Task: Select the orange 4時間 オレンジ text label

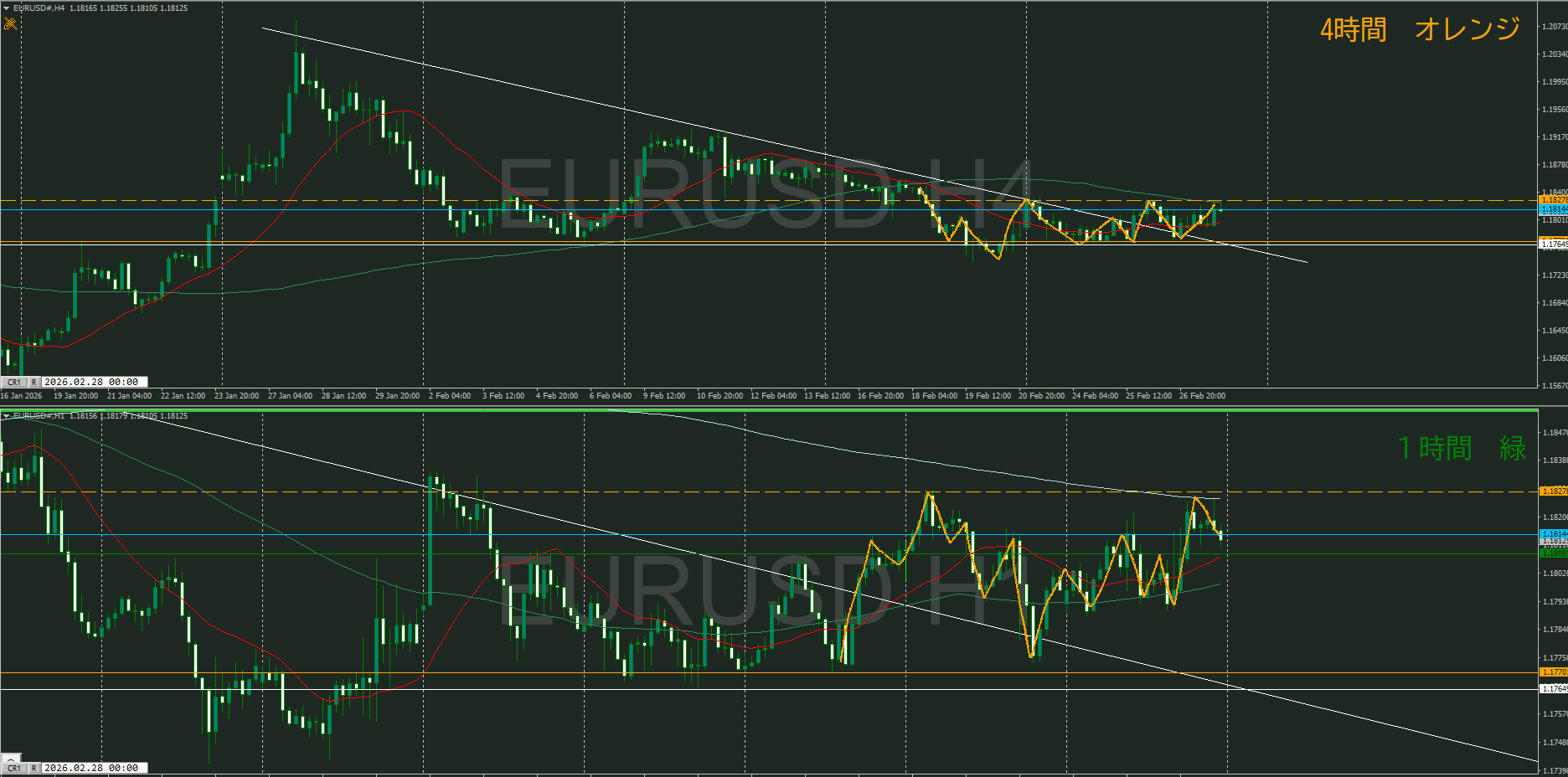Action: click(x=1420, y=30)
